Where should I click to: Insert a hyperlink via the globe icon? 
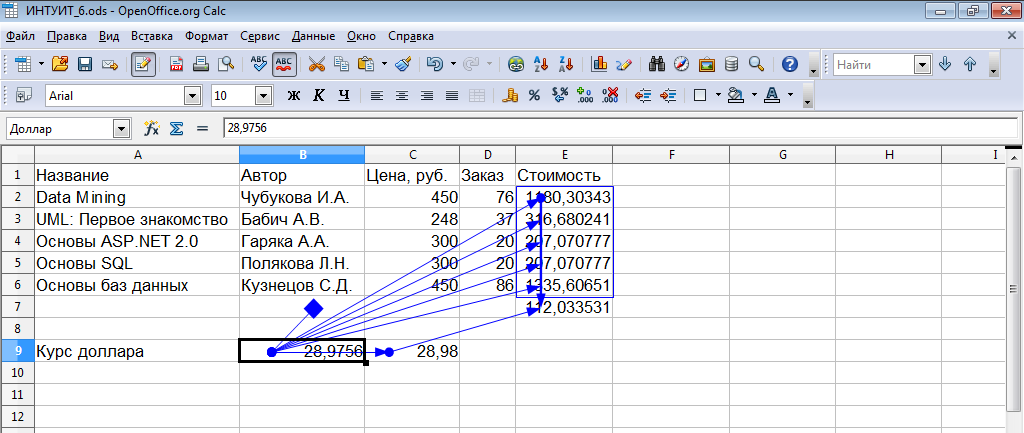pyautogui.click(x=517, y=64)
